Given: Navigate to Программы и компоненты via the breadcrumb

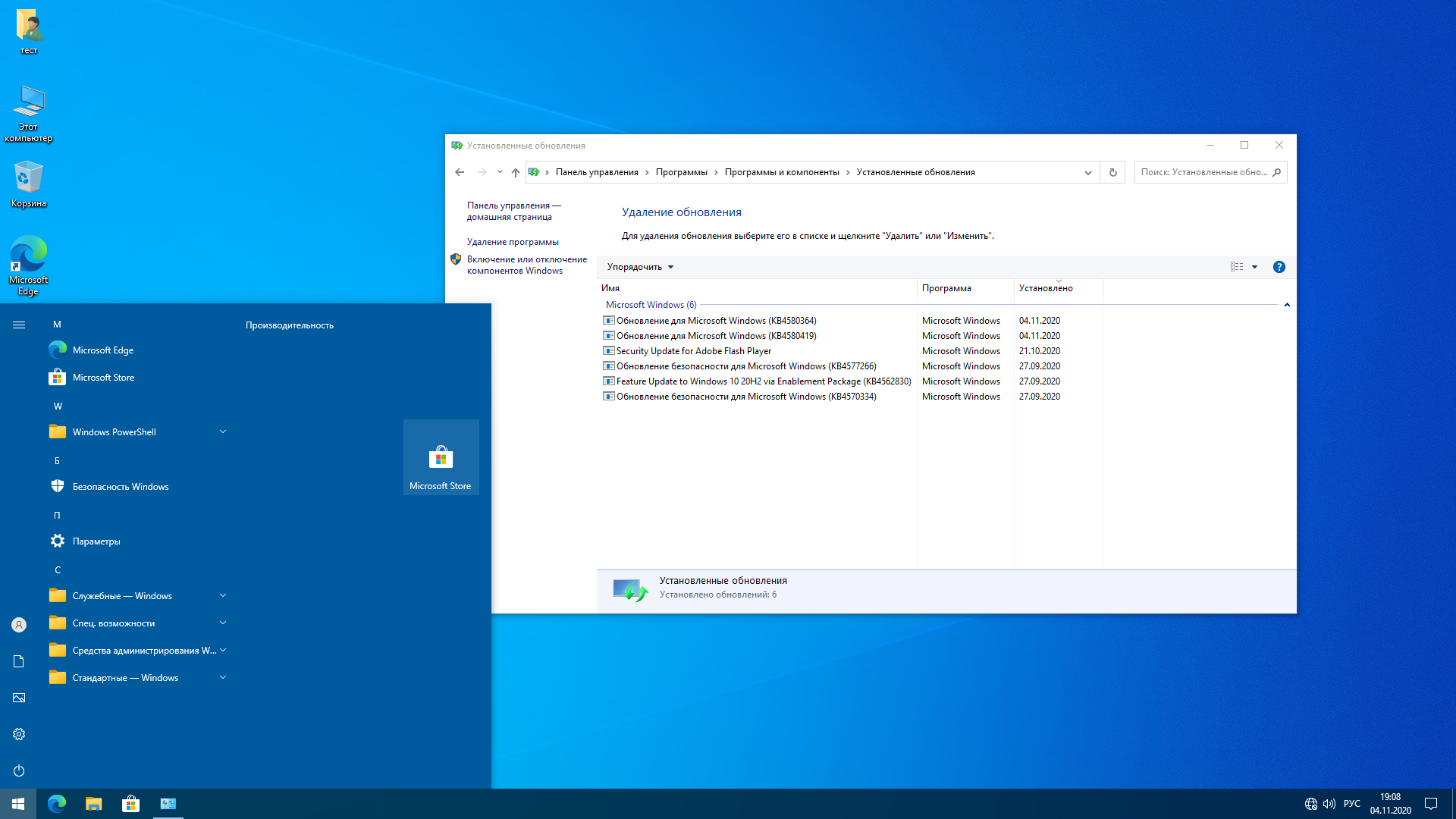Looking at the screenshot, I should point(781,172).
